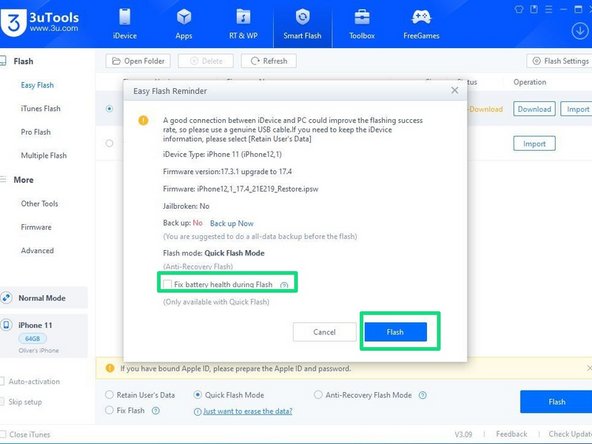This screenshot has width=592, height=444.
Task: Close the Easy Flash Reminder dialog
Action: [x=455, y=90]
